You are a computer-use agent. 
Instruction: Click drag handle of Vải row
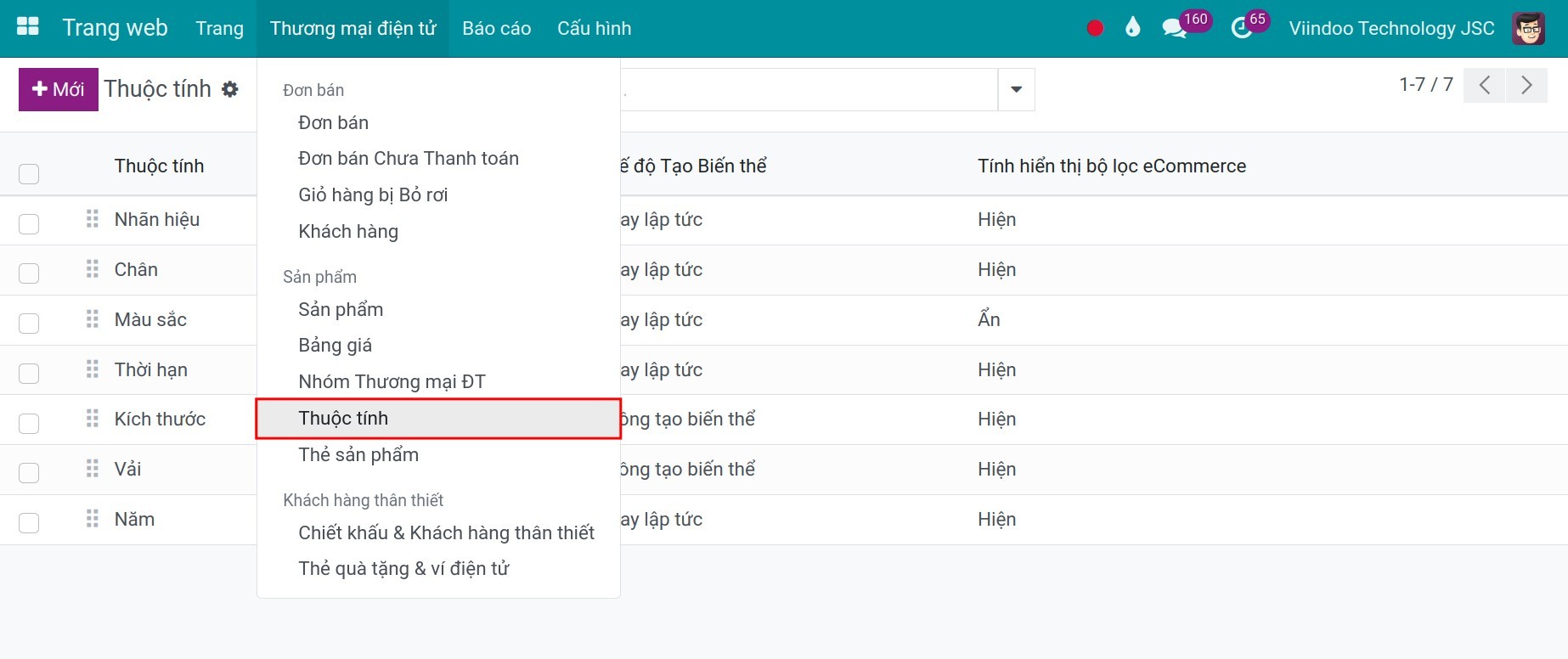[x=93, y=469]
